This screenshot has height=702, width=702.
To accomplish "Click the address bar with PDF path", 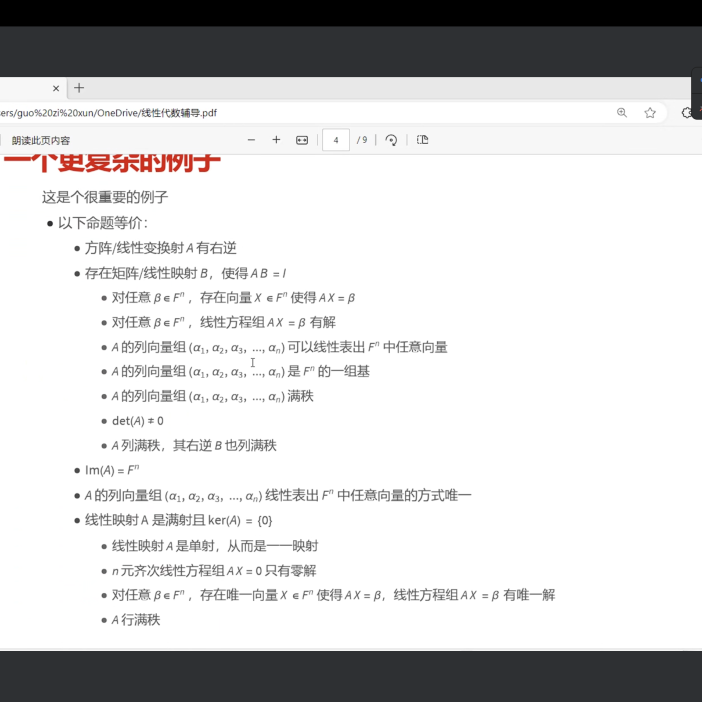I will tap(300, 113).
